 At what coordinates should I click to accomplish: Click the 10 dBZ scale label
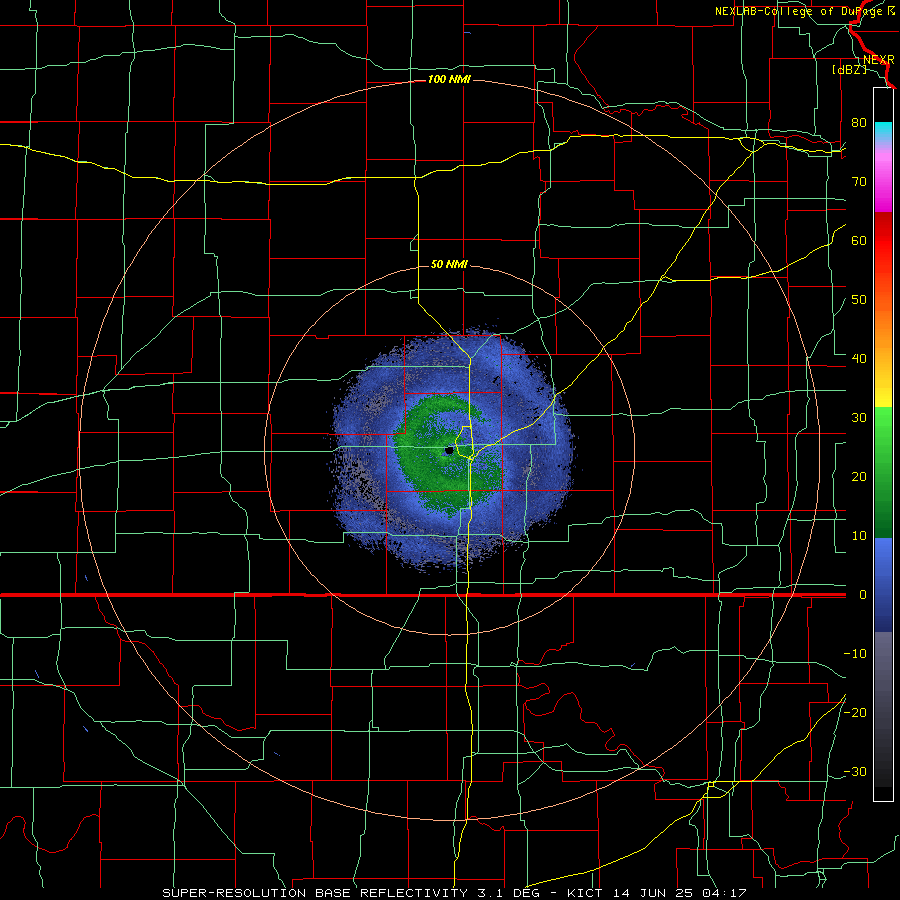coord(859,536)
